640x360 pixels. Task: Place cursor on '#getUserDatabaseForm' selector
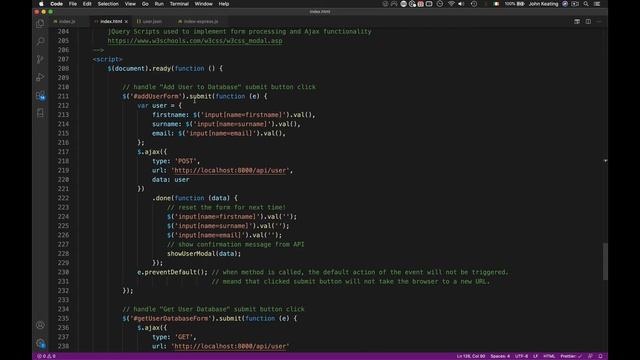point(171,318)
